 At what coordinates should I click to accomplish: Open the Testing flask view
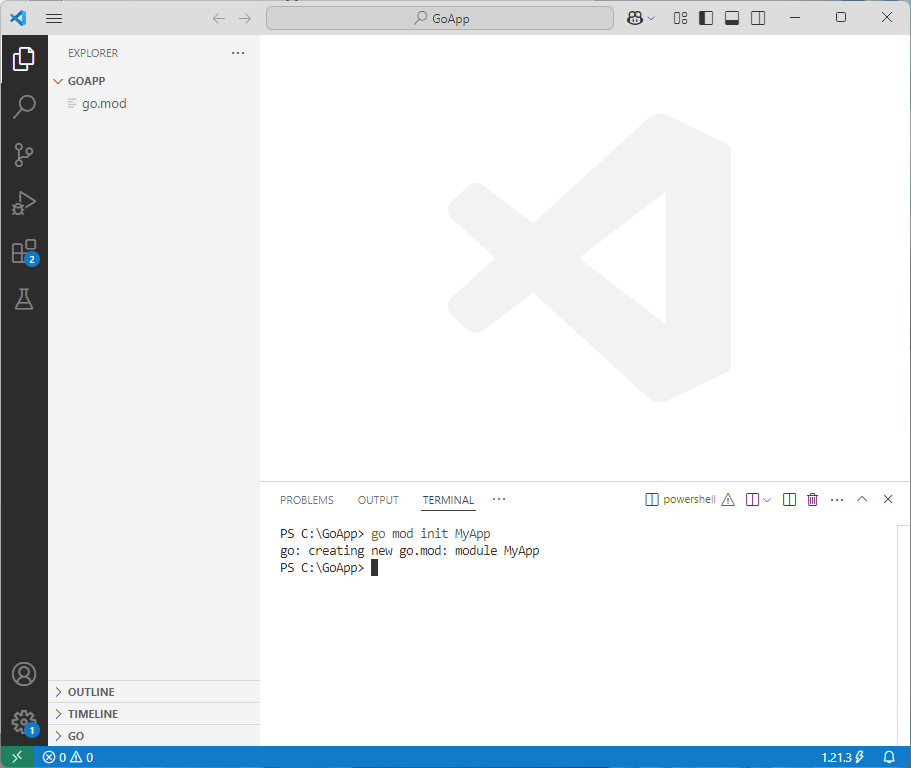24,299
